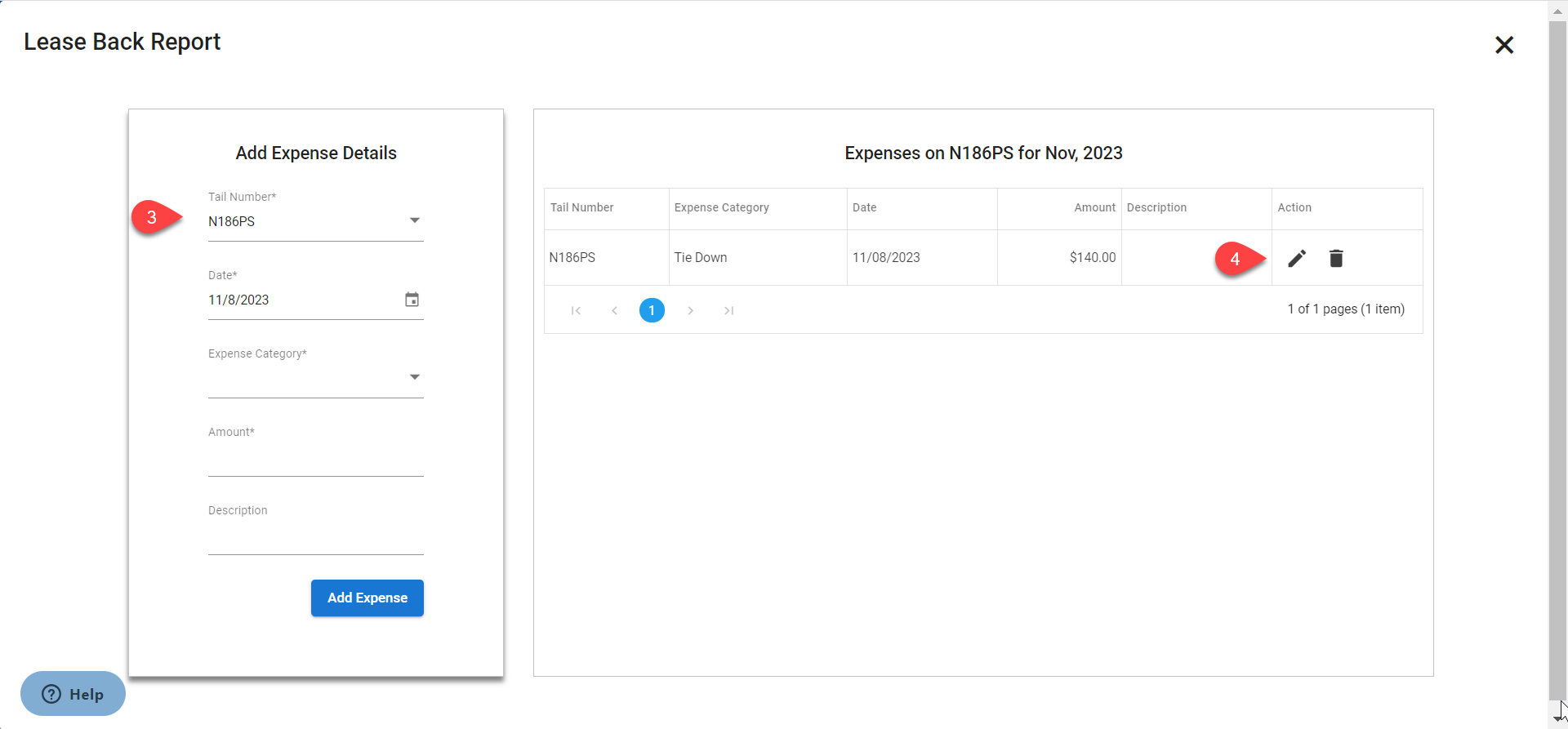This screenshot has height=729, width=1568.
Task: Go to next page of expenses
Action: pos(690,310)
